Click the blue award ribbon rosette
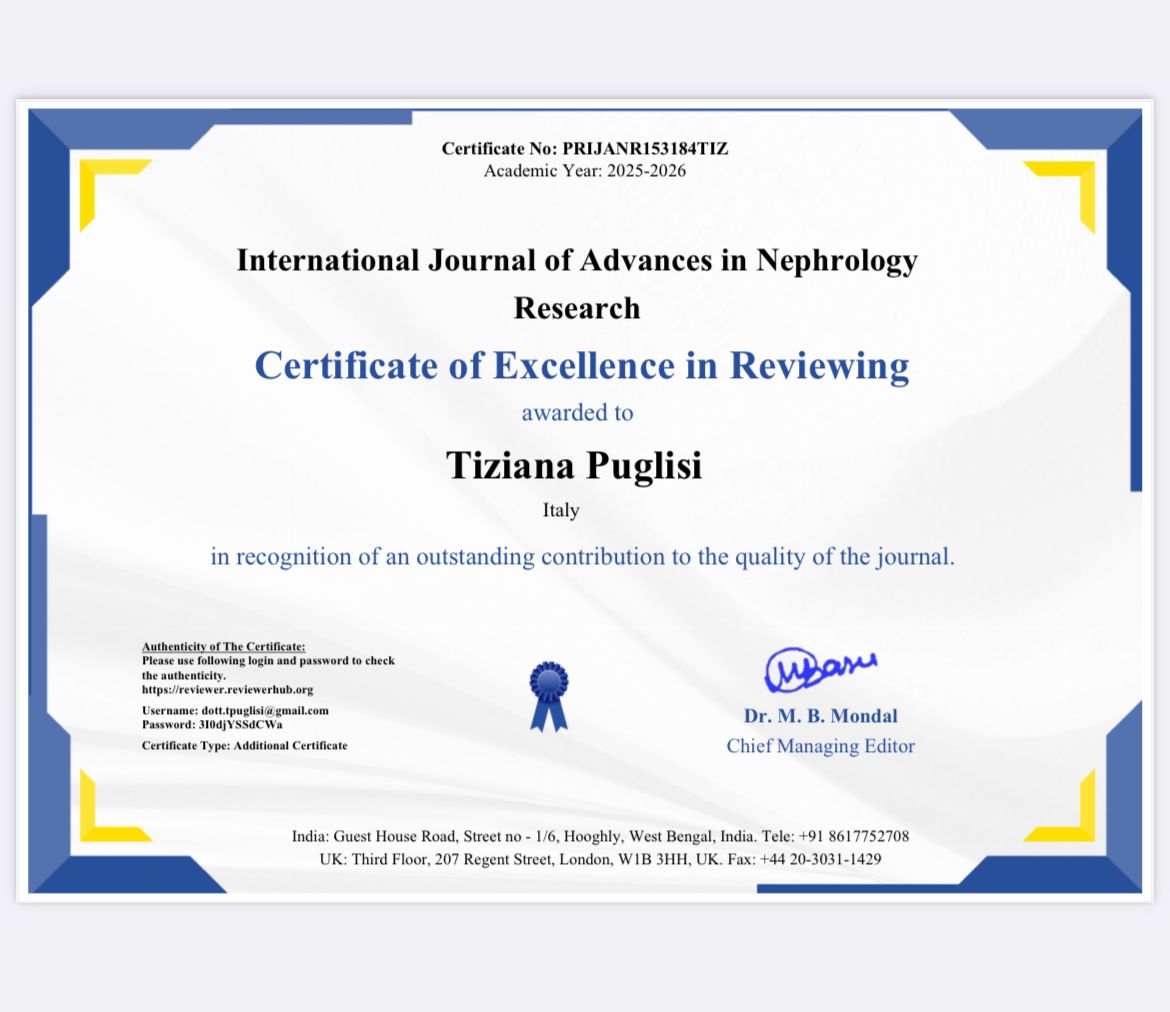The width and height of the screenshot is (1170, 1012). (548, 692)
